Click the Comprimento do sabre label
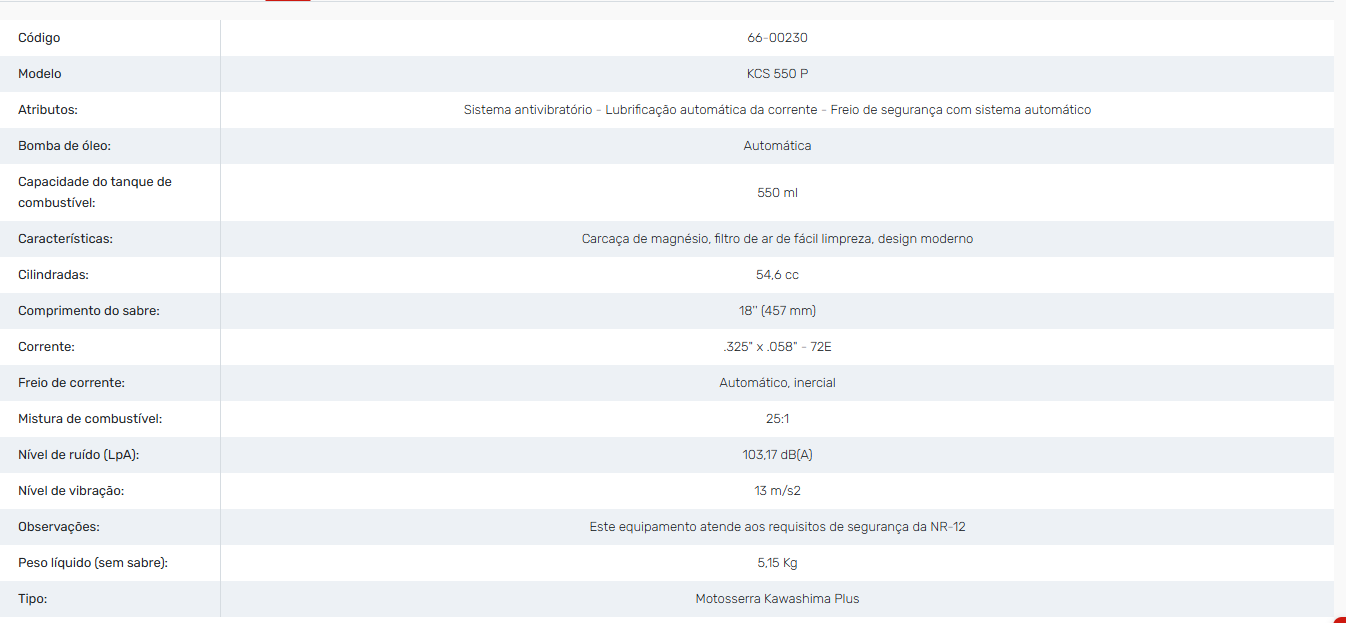This screenshot has height=623, width=1346. pos(89,311)
